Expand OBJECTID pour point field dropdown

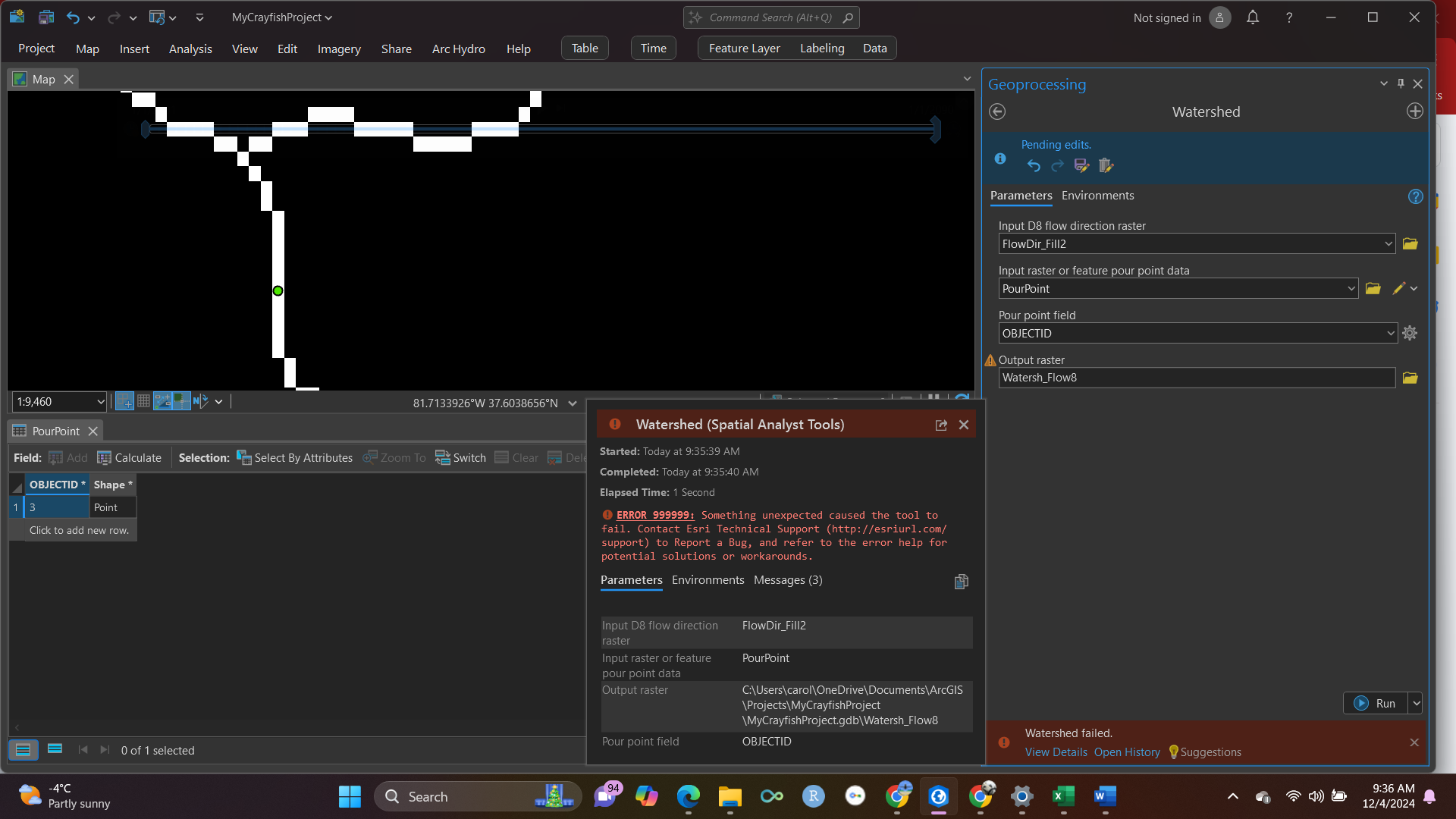click(1390, 334)
